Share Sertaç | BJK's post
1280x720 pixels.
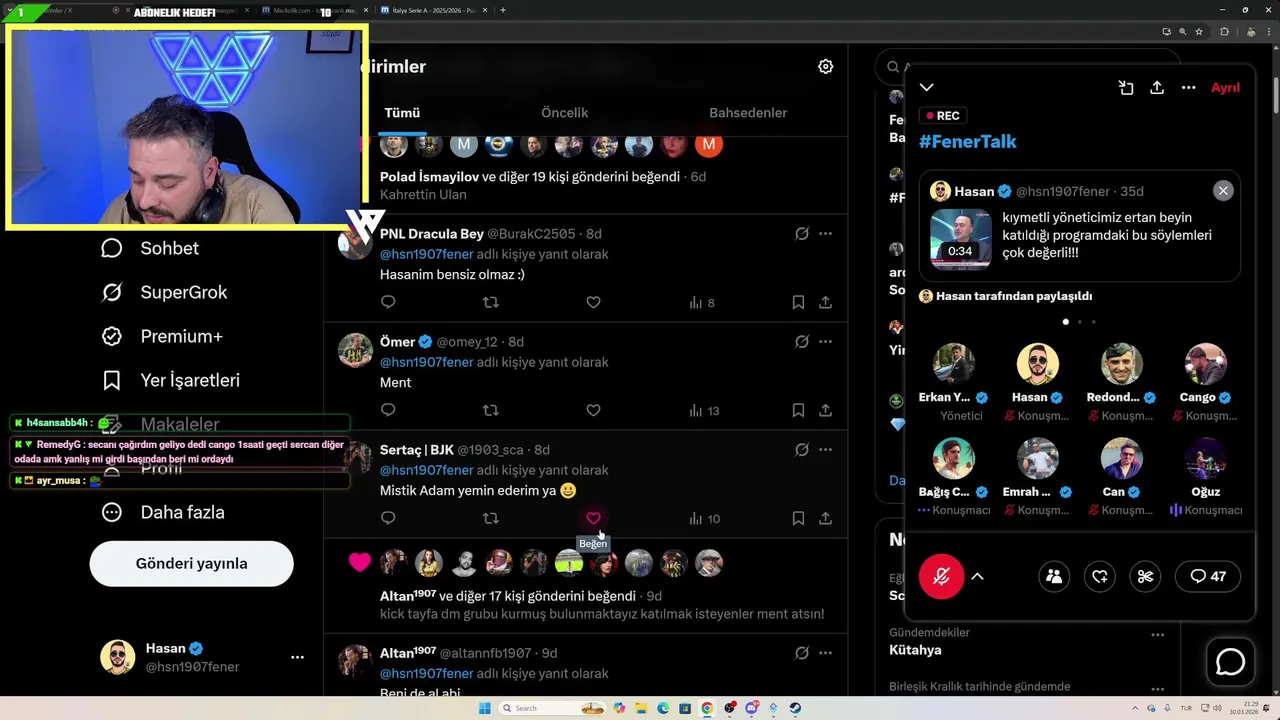[x=826, y=518]
